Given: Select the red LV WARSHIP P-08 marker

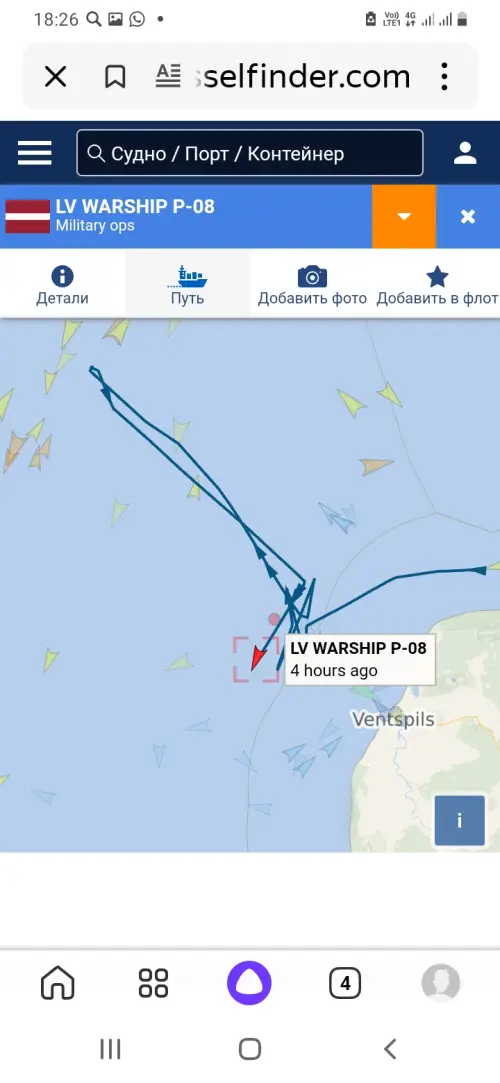Looking at the screenshot, I should coord(258,658).
